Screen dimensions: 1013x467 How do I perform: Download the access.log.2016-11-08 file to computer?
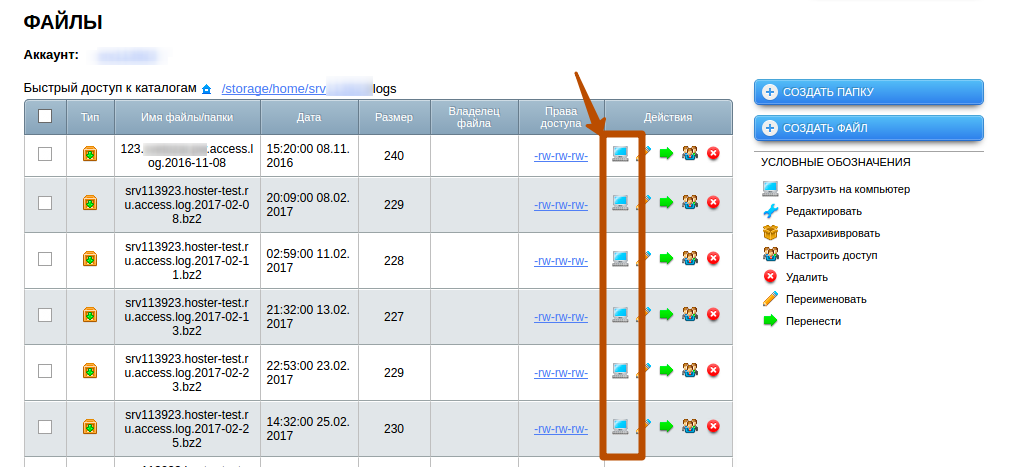(x=620, y=153)
